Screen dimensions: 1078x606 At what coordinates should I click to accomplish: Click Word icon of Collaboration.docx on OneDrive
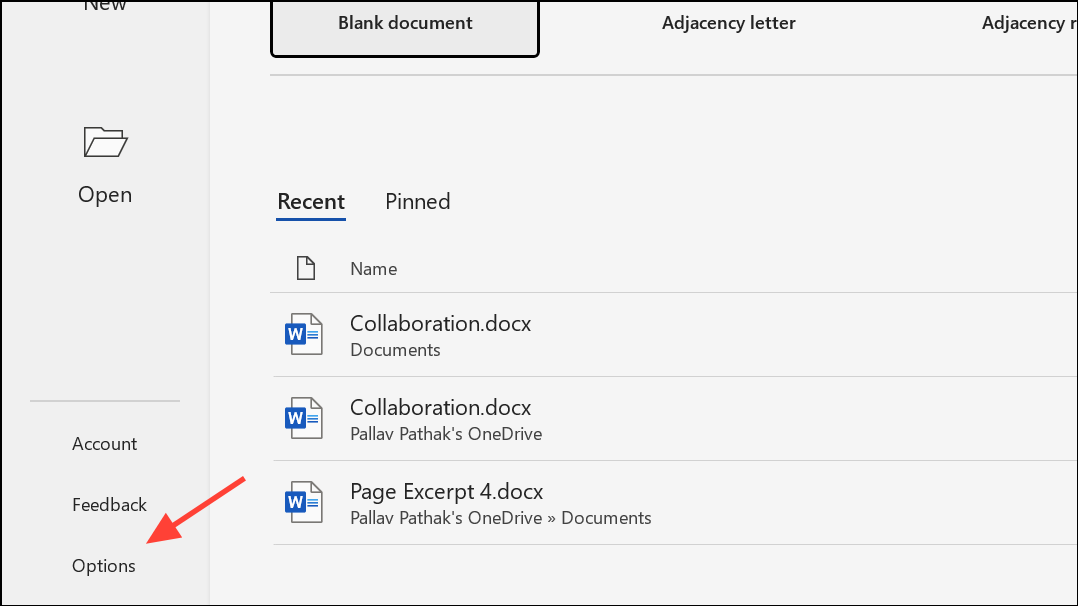(x=304, y=418)
